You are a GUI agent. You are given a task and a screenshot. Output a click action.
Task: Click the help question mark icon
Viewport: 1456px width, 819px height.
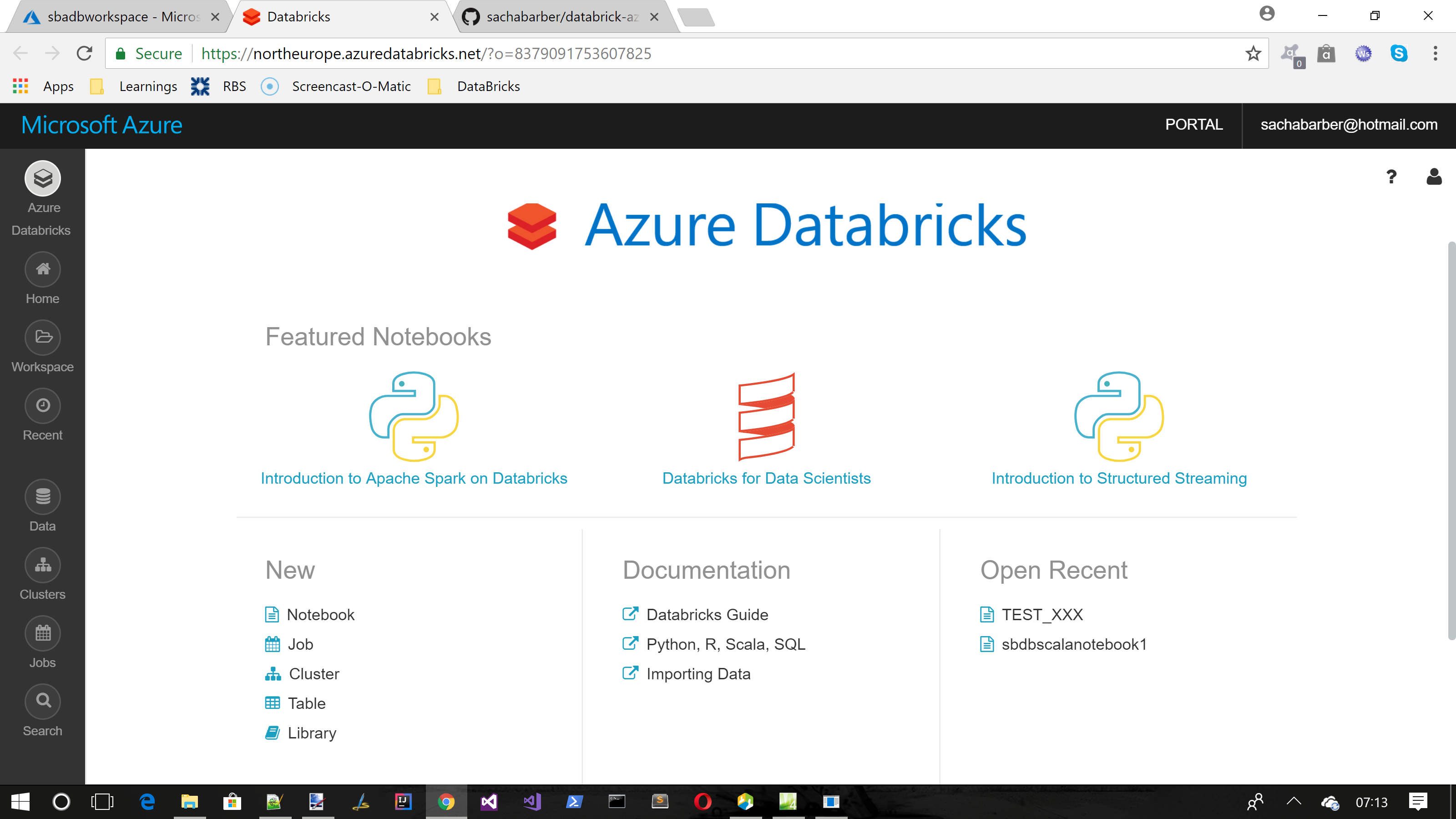click(x=1391, y=177)
